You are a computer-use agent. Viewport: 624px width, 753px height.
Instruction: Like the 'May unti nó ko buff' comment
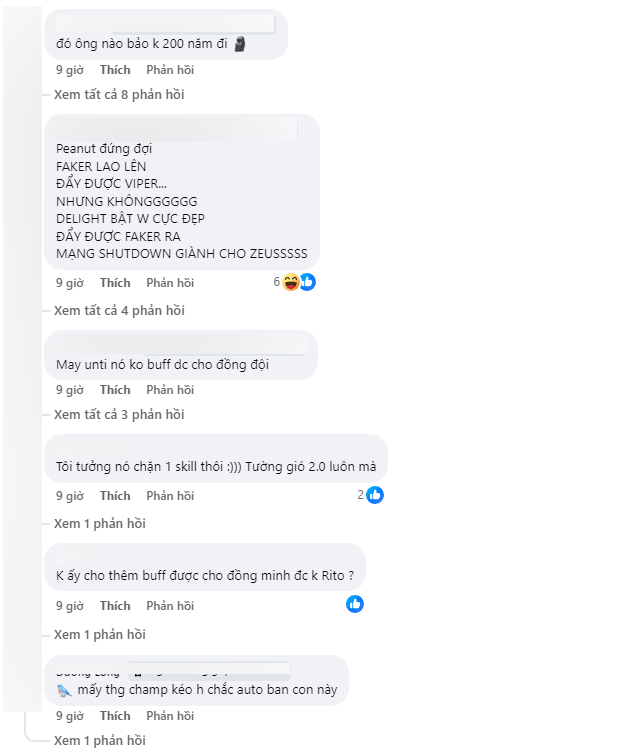pos(115,390)
